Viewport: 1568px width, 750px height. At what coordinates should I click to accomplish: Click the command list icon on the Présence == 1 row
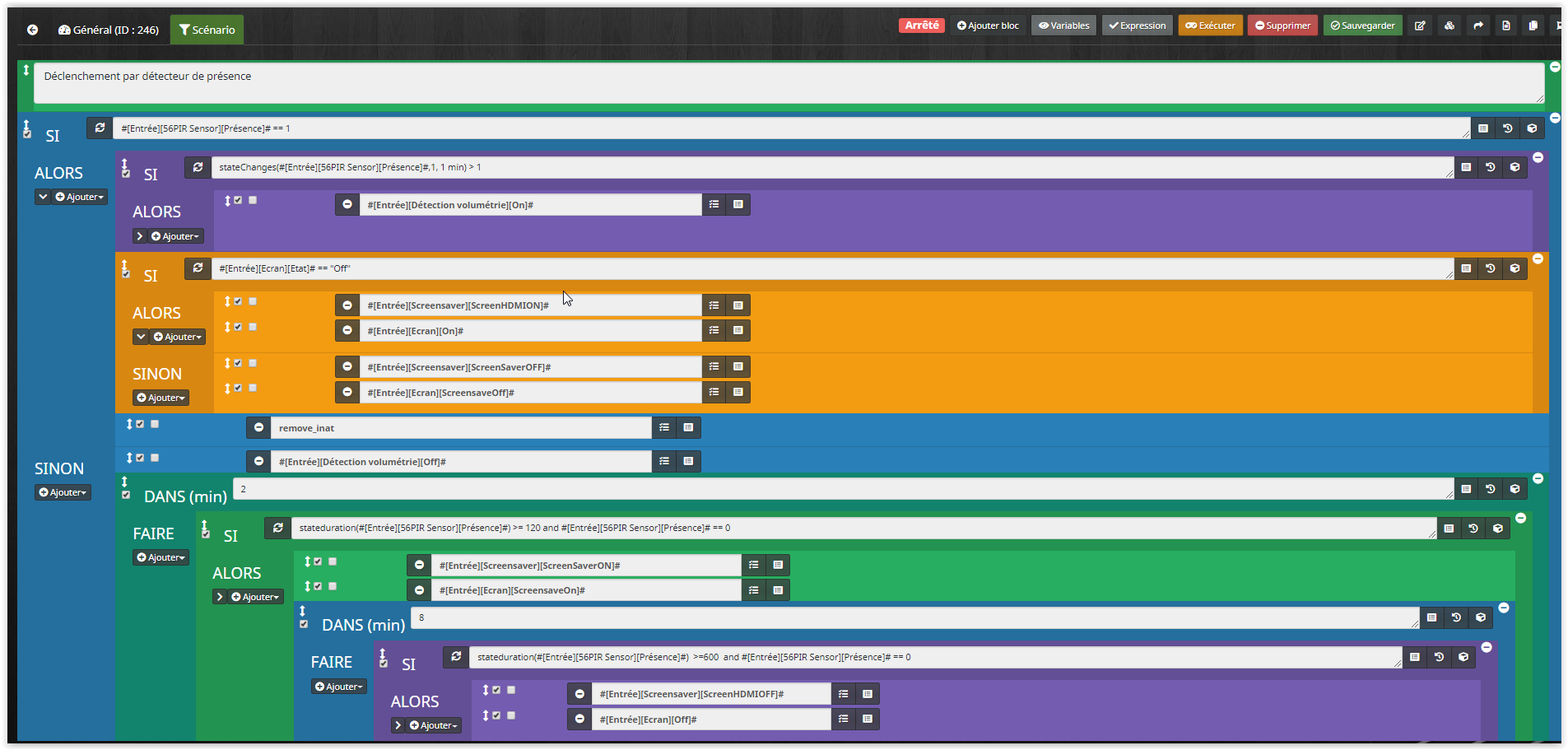[1483, 128]
